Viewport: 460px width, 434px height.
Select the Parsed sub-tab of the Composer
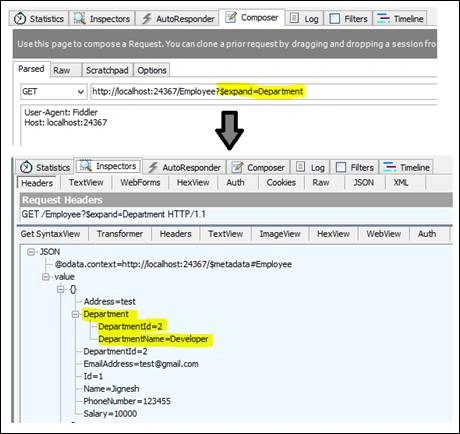[x=31, y=69]
